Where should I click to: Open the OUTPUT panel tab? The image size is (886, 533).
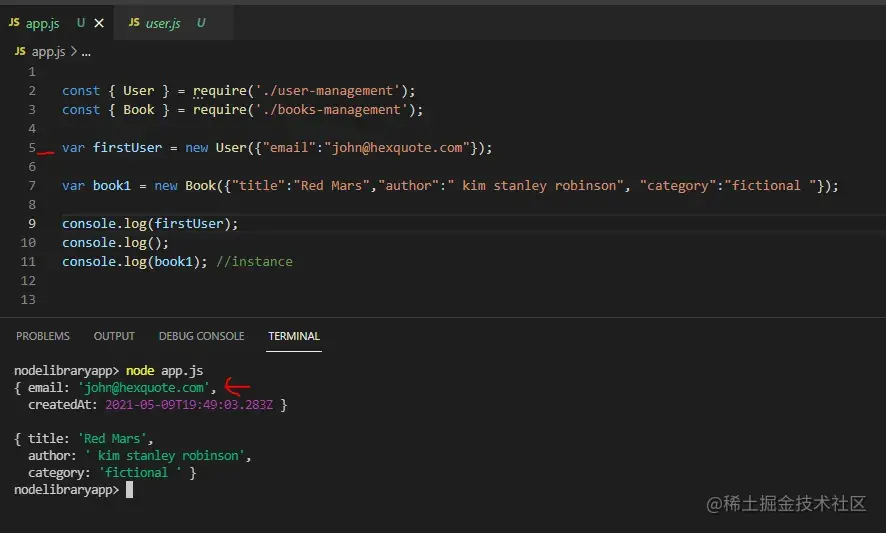[x=114, y=336]
